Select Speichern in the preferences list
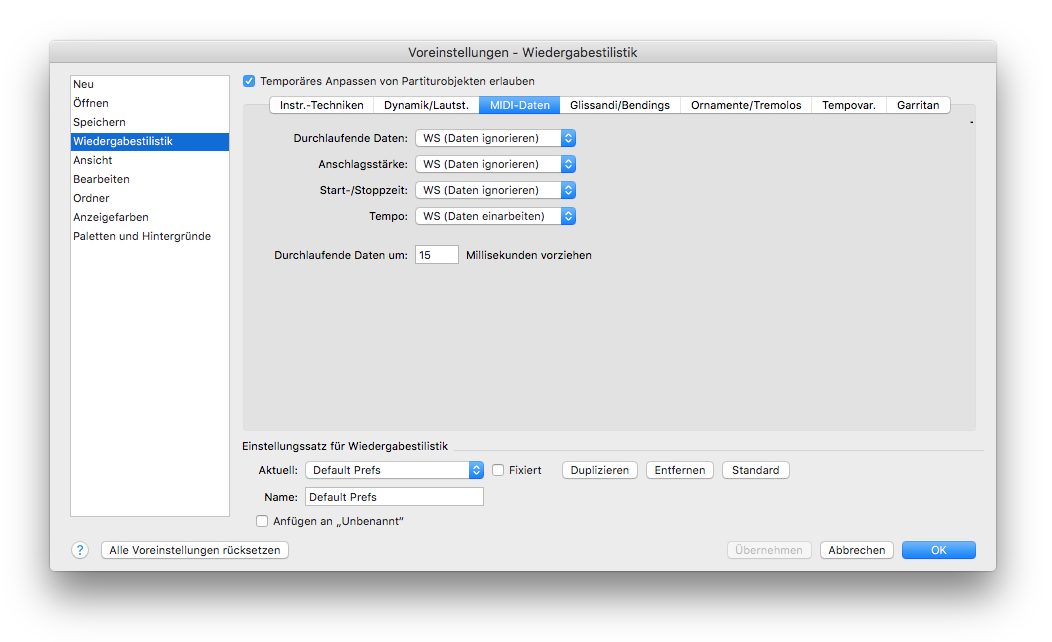Image resolution: width=1052 pixels, height=642 pixels. (x=150, y=122)
